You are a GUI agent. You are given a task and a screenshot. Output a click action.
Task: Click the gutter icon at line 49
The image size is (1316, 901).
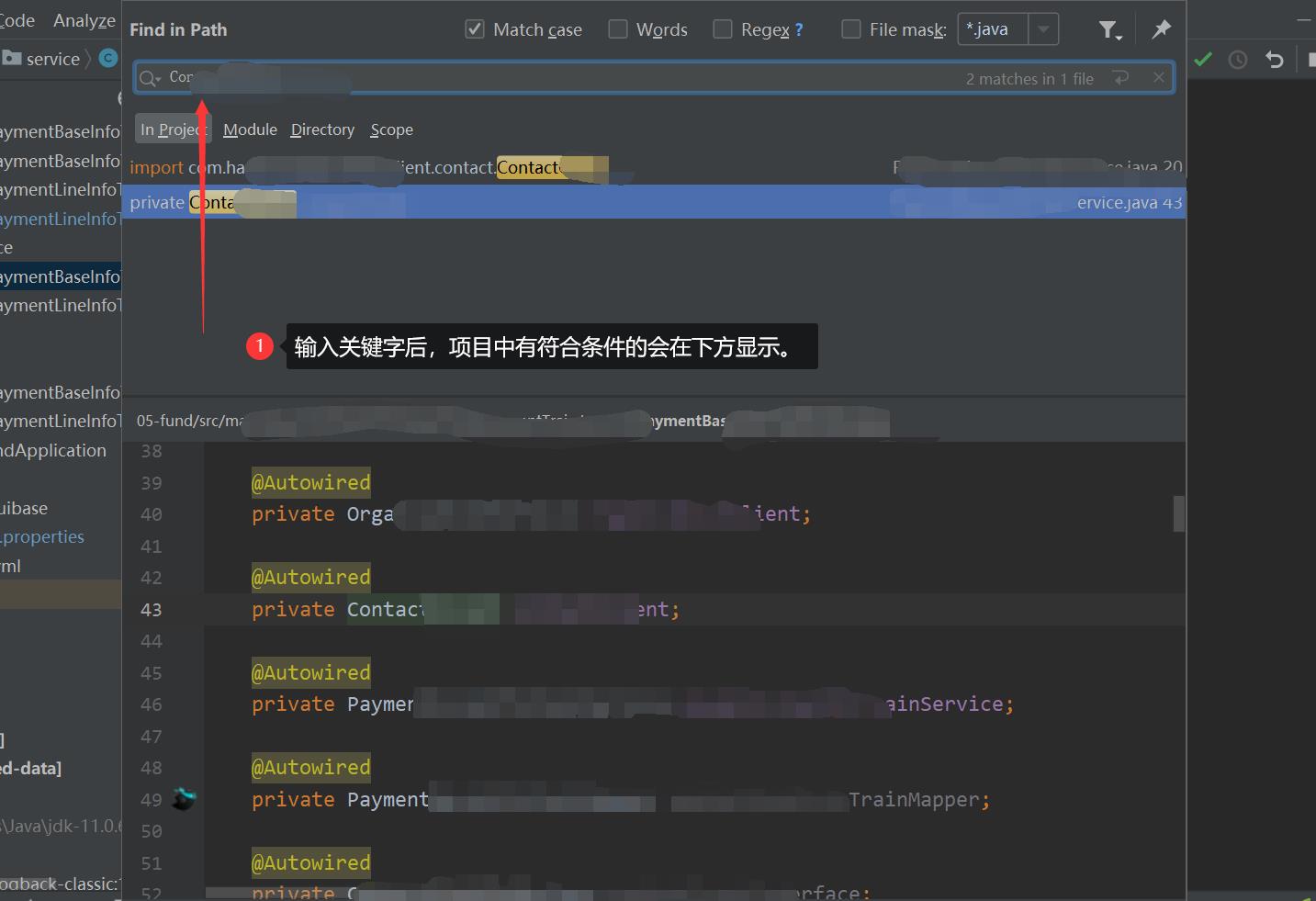click(x=184, y=799)
